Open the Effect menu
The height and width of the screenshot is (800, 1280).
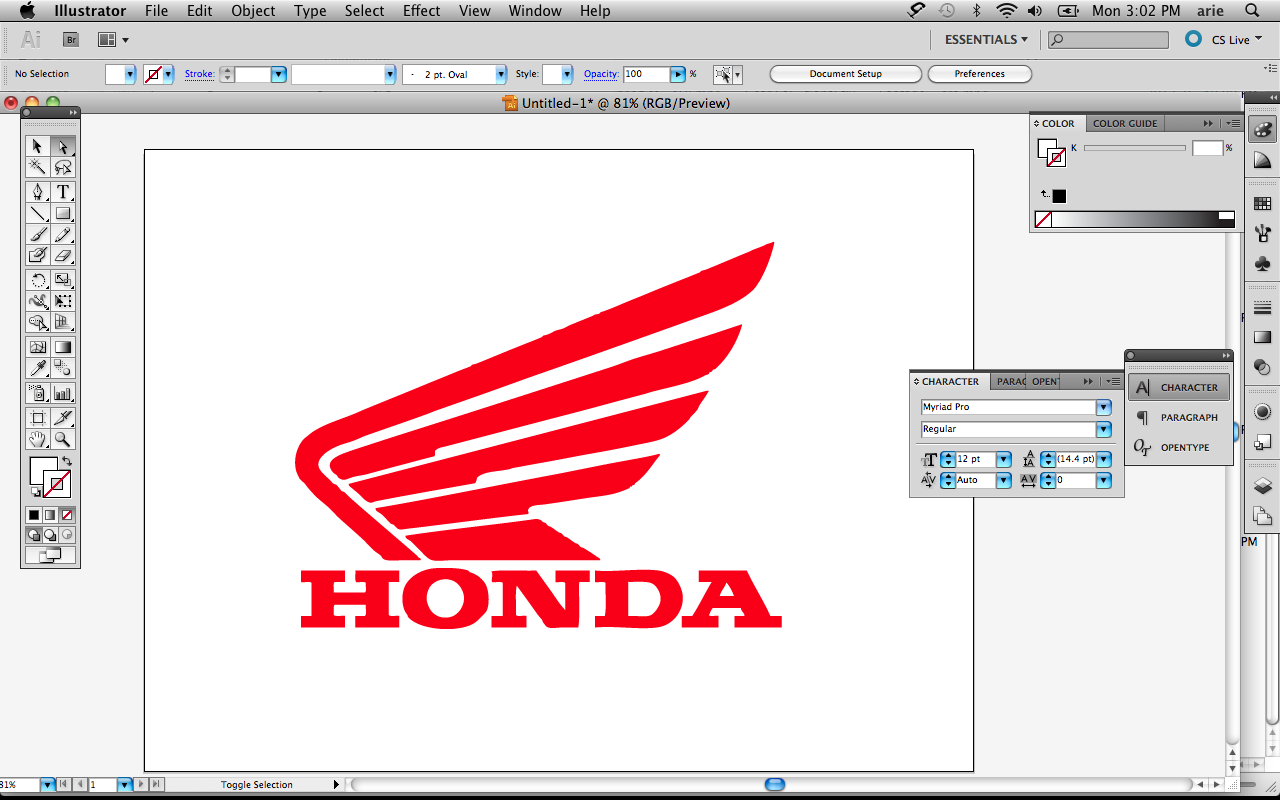tap(421, 11)
